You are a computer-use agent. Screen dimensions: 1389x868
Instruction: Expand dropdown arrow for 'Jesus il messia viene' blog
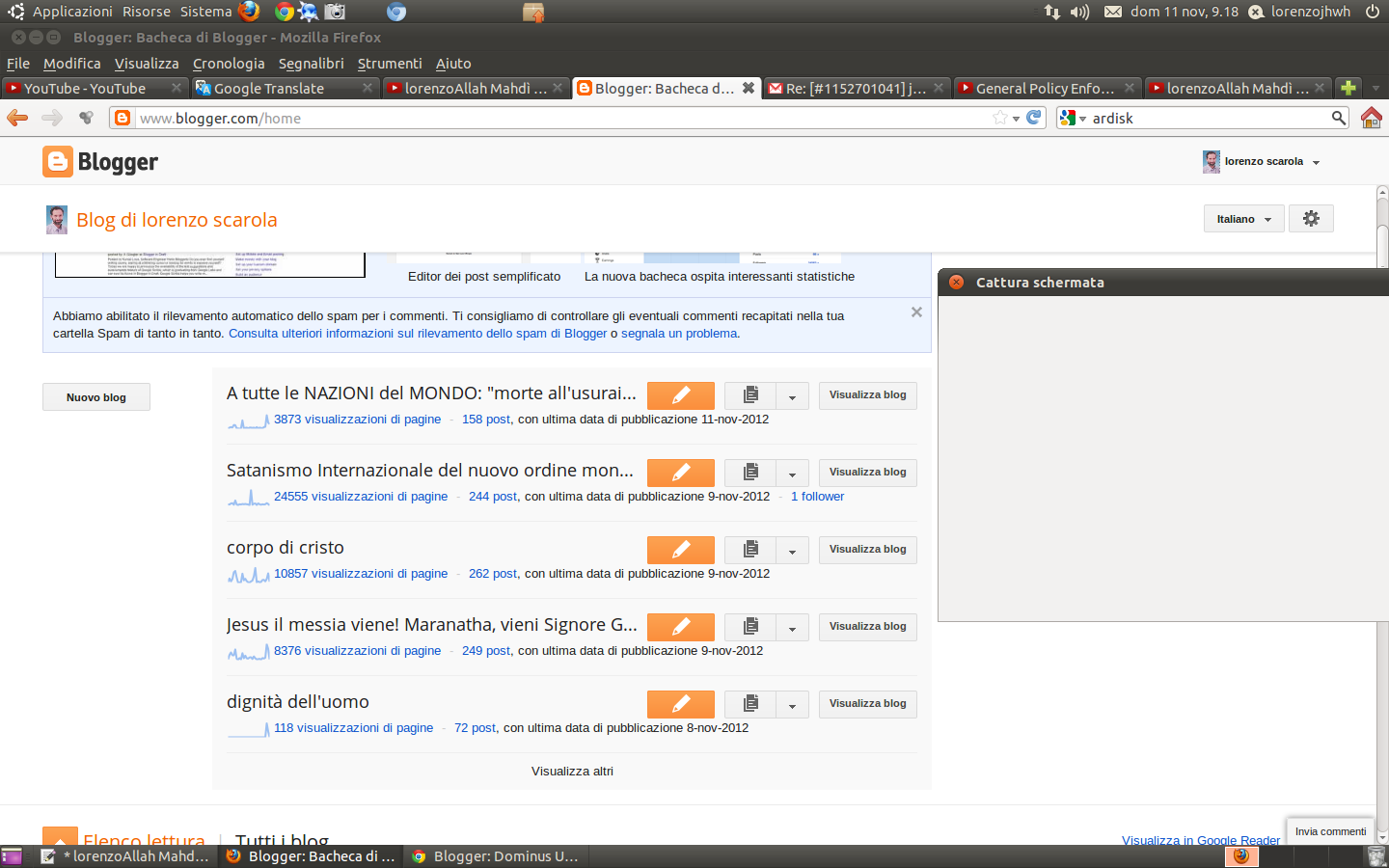(792, 627)
